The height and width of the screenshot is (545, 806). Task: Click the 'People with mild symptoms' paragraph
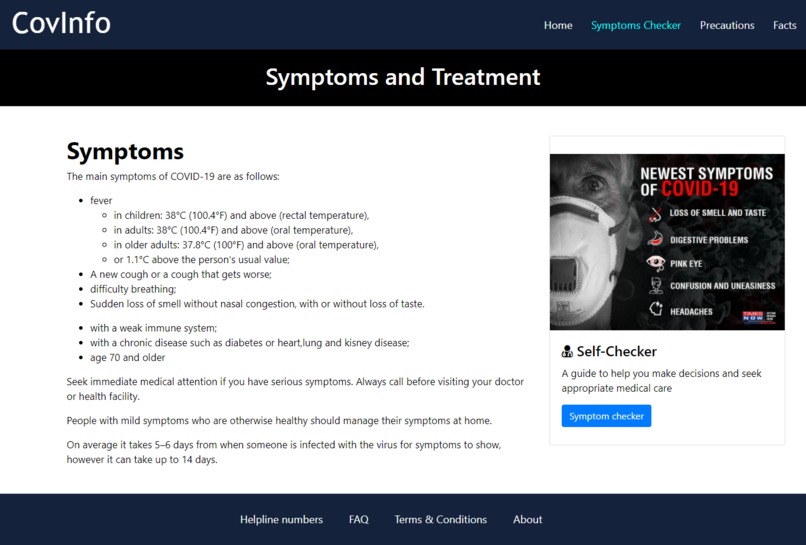pyautogui.click(x=279, y=421)
